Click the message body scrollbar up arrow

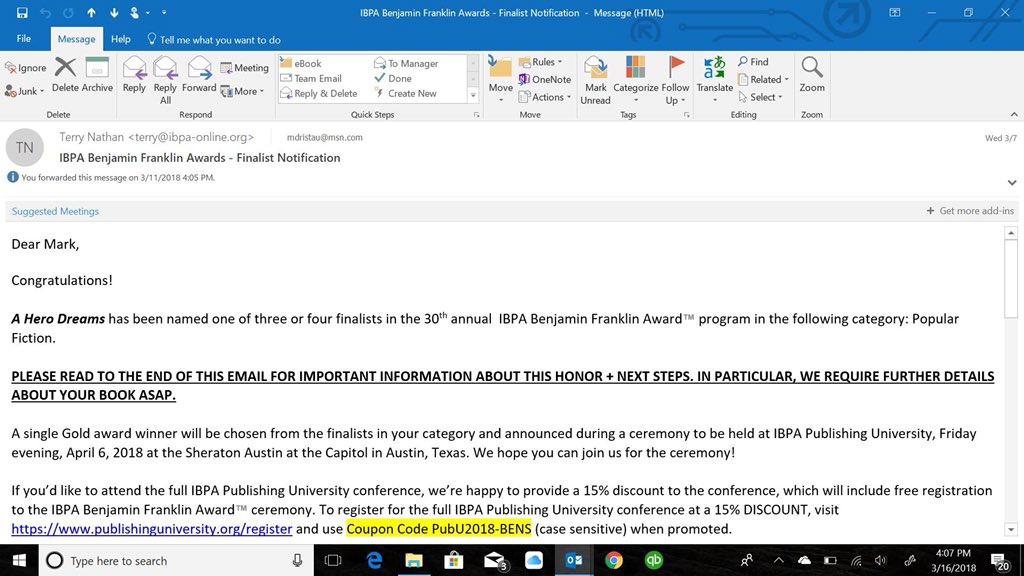pos(1011,232)
